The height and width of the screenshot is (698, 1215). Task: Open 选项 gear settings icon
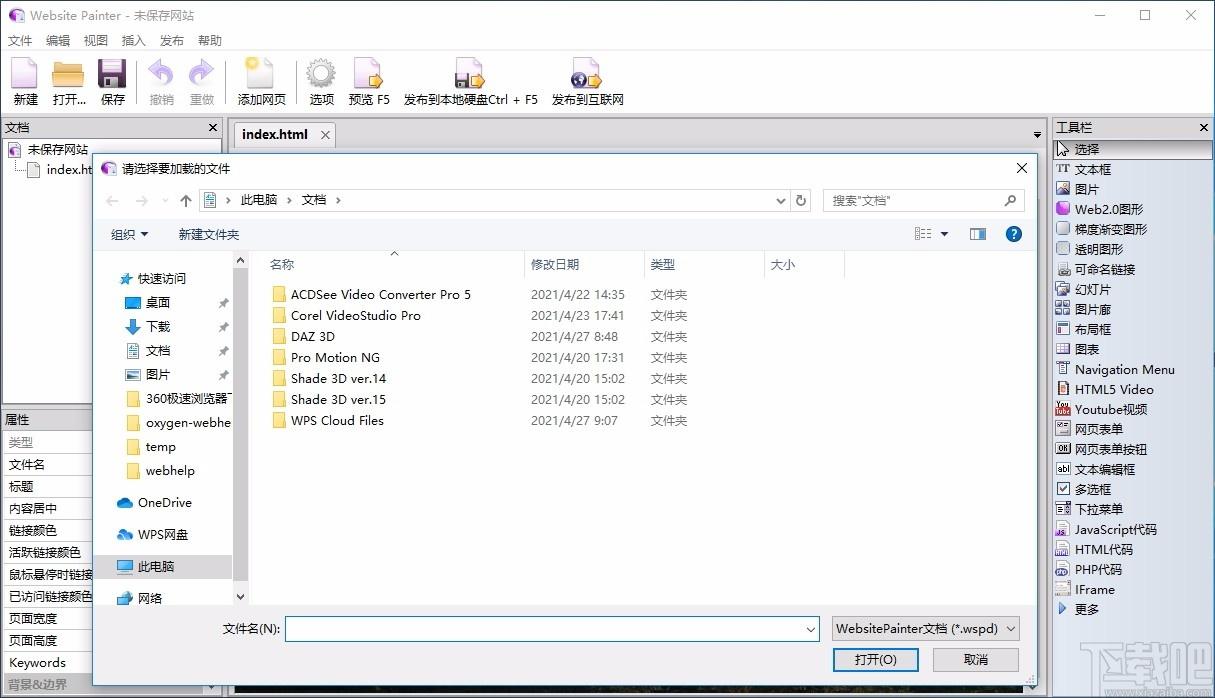pos(321,74)
